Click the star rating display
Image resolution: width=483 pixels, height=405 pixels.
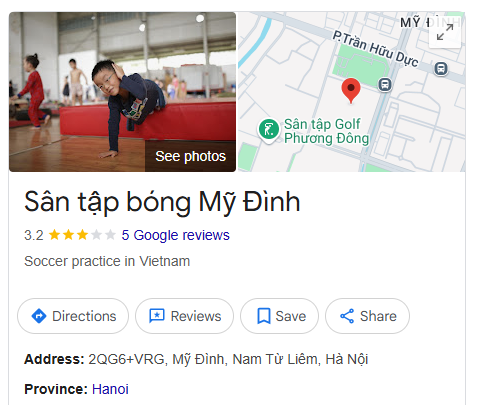[82, 235]
